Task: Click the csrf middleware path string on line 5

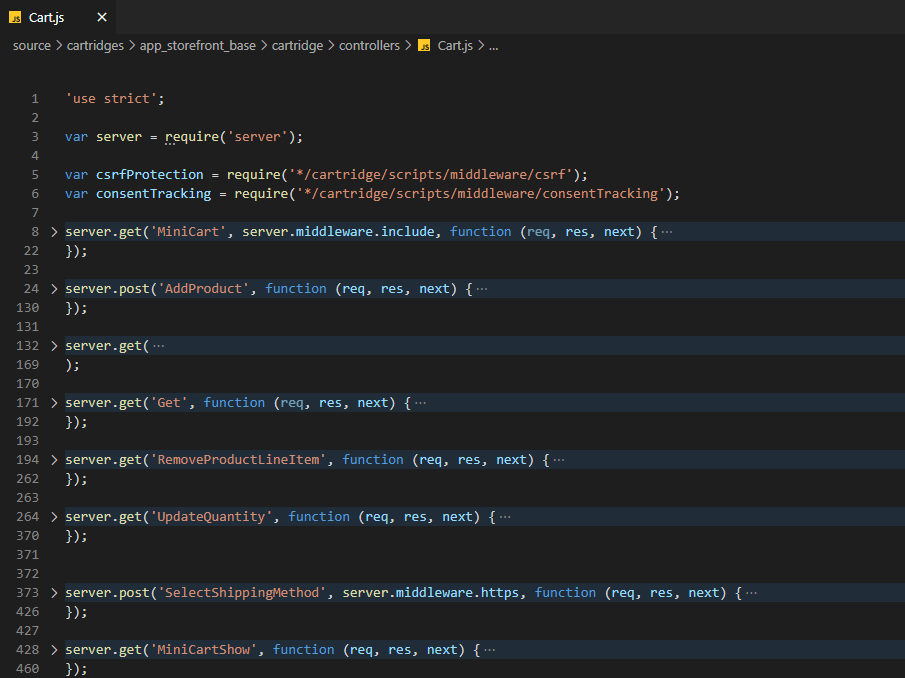Action: pos(431,175)
